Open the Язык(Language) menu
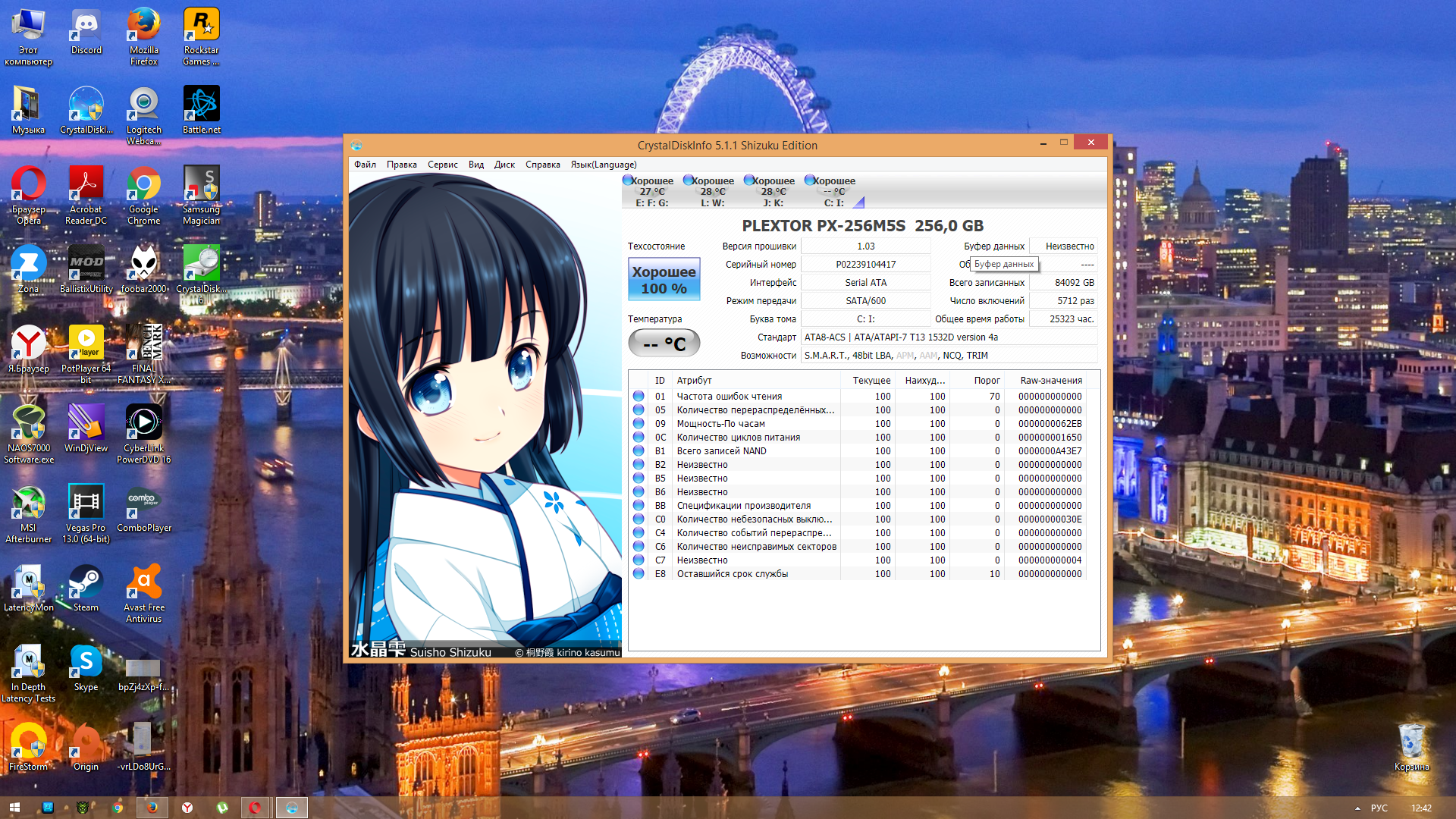The width and height of the screenshot is (1456, 819). [x=603, y=165]
